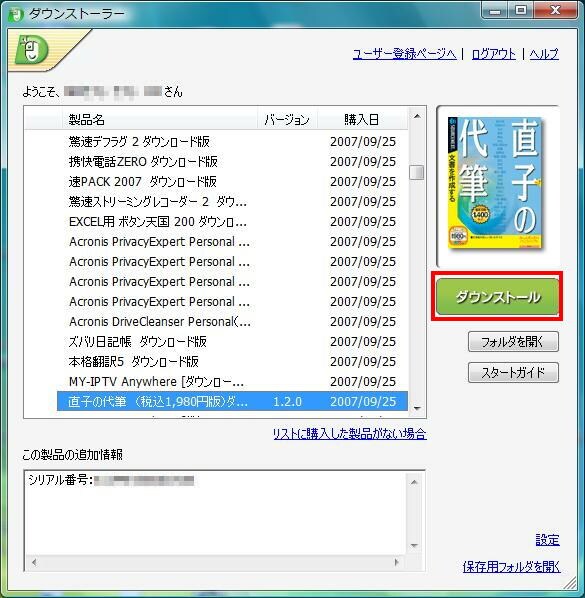Click the ログアウト link
The height and width of the screenshot is (598, 585).
pyautogui.click(x=493, y=54)
